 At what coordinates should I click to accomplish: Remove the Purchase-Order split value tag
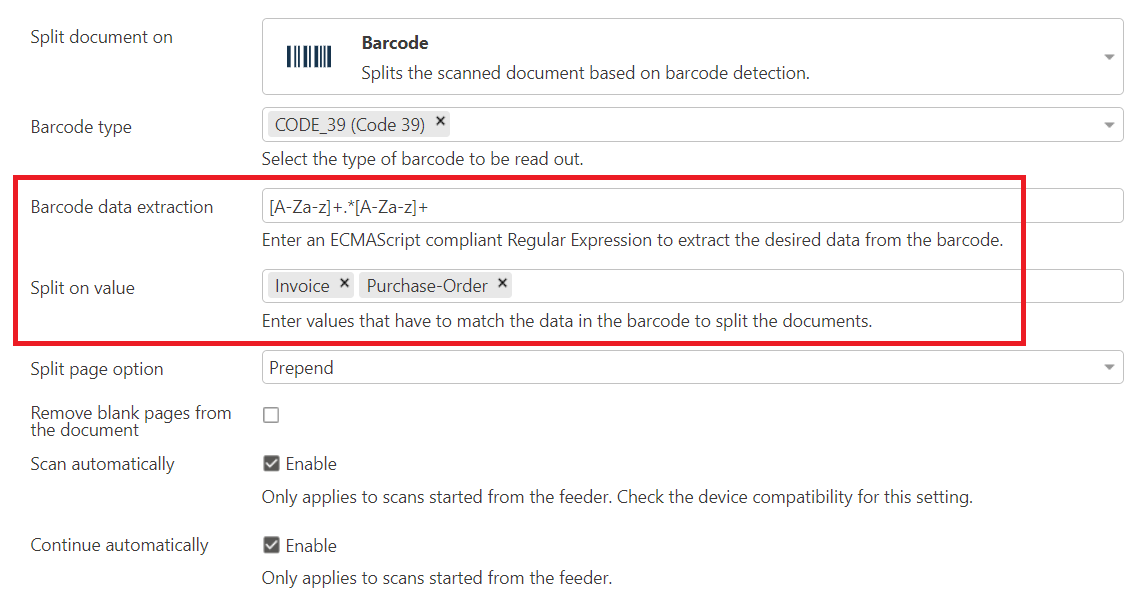(x=502, y=283)
